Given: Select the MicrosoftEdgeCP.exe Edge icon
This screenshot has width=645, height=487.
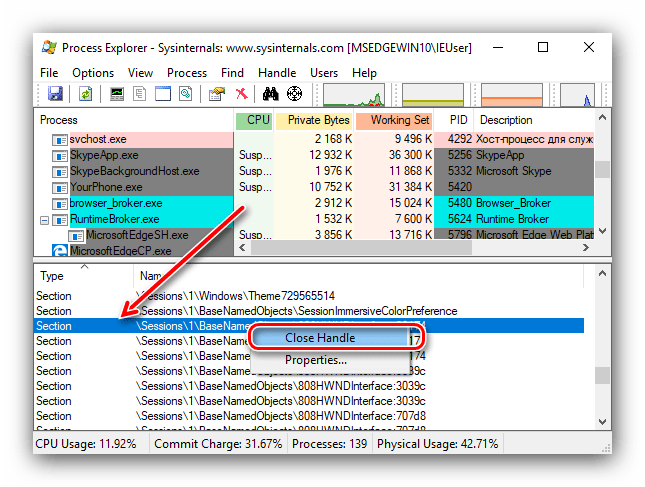Looking at the screenshot, I should click(60, 250).
